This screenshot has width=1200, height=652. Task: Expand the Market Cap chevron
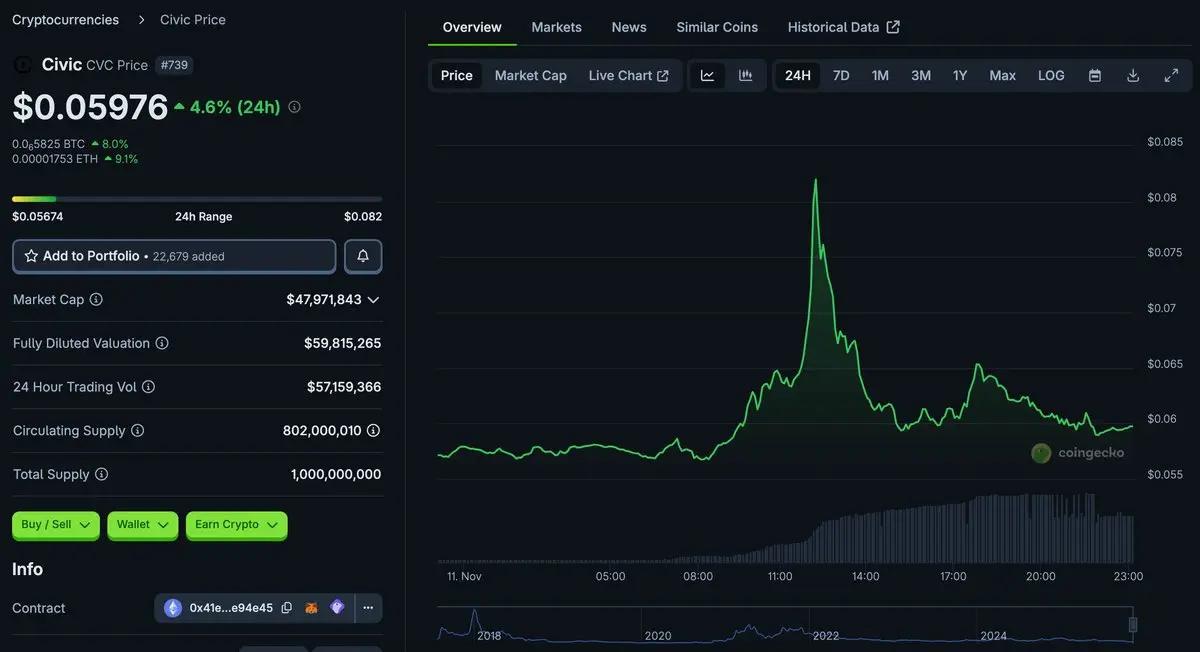tap(373, 300)
